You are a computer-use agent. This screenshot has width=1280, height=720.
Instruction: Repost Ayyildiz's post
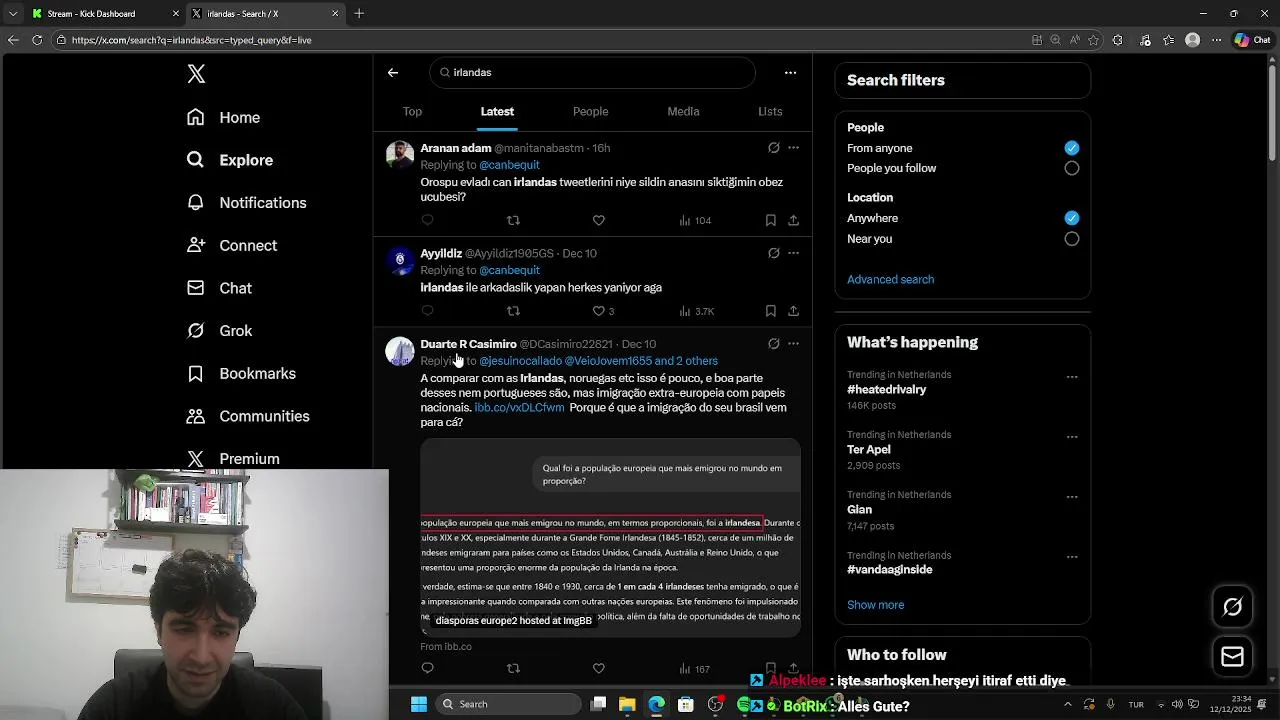(x=513, y=311)
